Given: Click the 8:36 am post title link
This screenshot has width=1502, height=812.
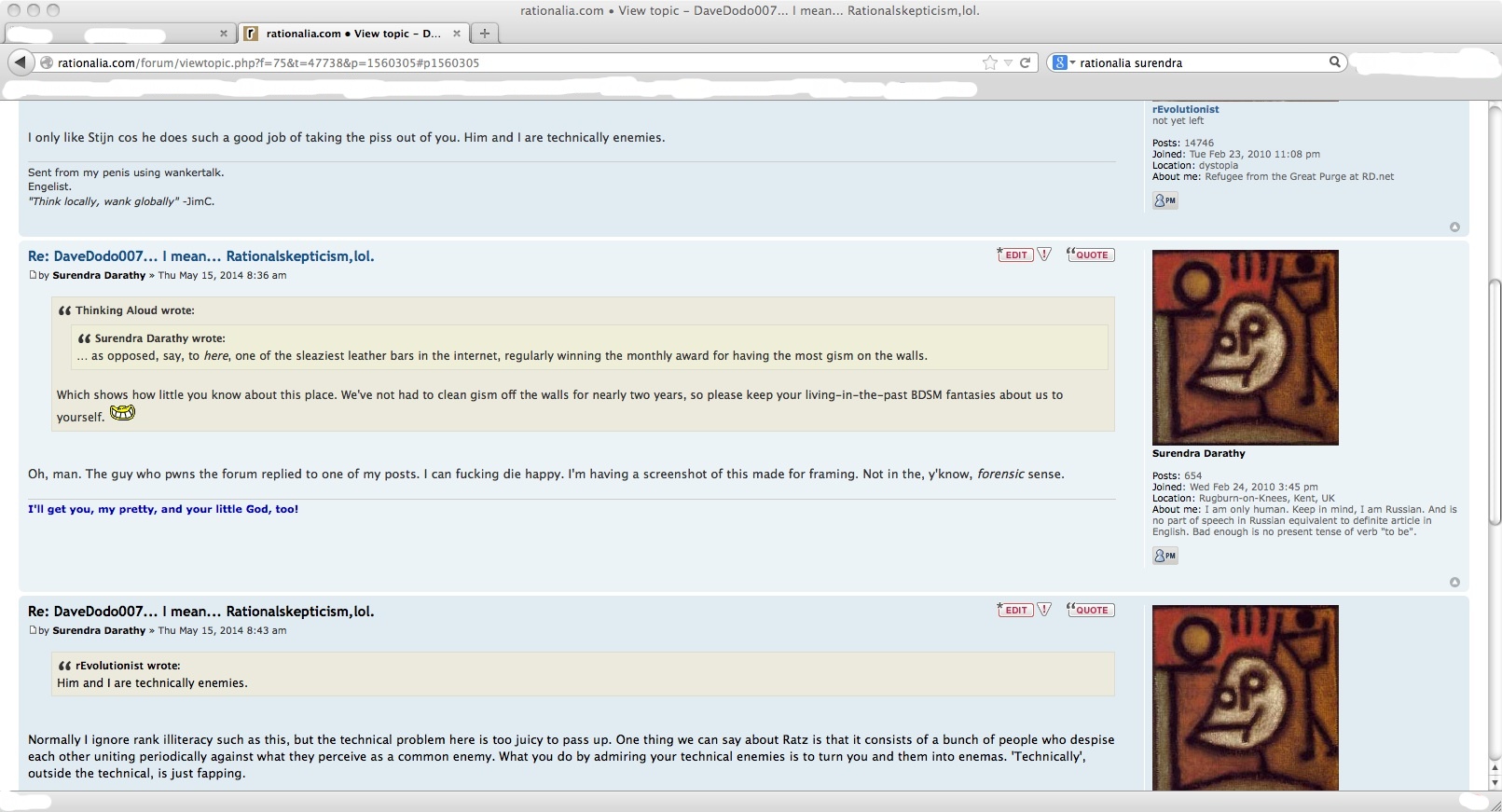Looking at the screenshot, I should [x=200, y=256].
